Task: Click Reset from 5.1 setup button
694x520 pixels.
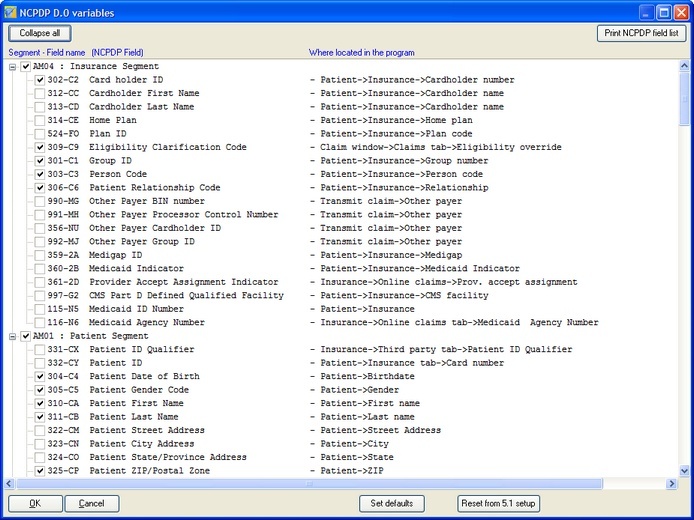Action: point(498,504)
